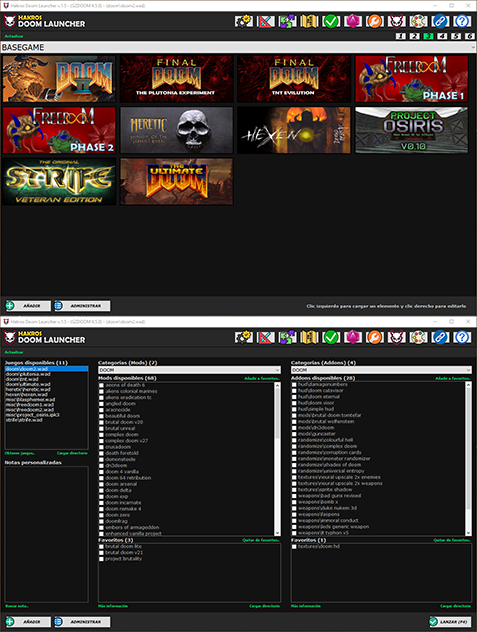Image resolution: width=477 pixels, height=632 pixels.
Task: Enable 'doom 64 retribution' mod checkbox
Action: [x=101, y=478]
